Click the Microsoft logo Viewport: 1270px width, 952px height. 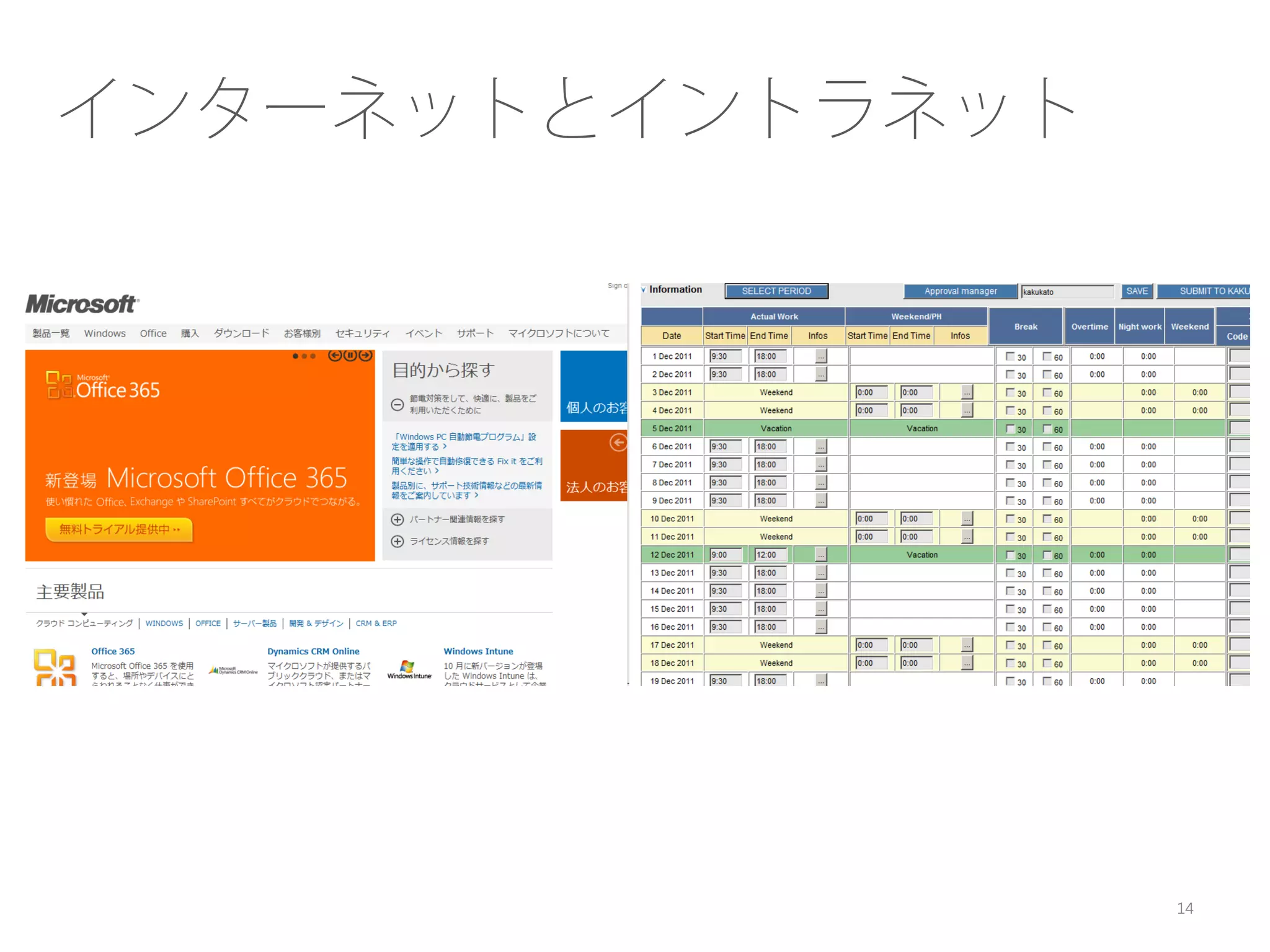pyautogui.click(x=81, y=304)
